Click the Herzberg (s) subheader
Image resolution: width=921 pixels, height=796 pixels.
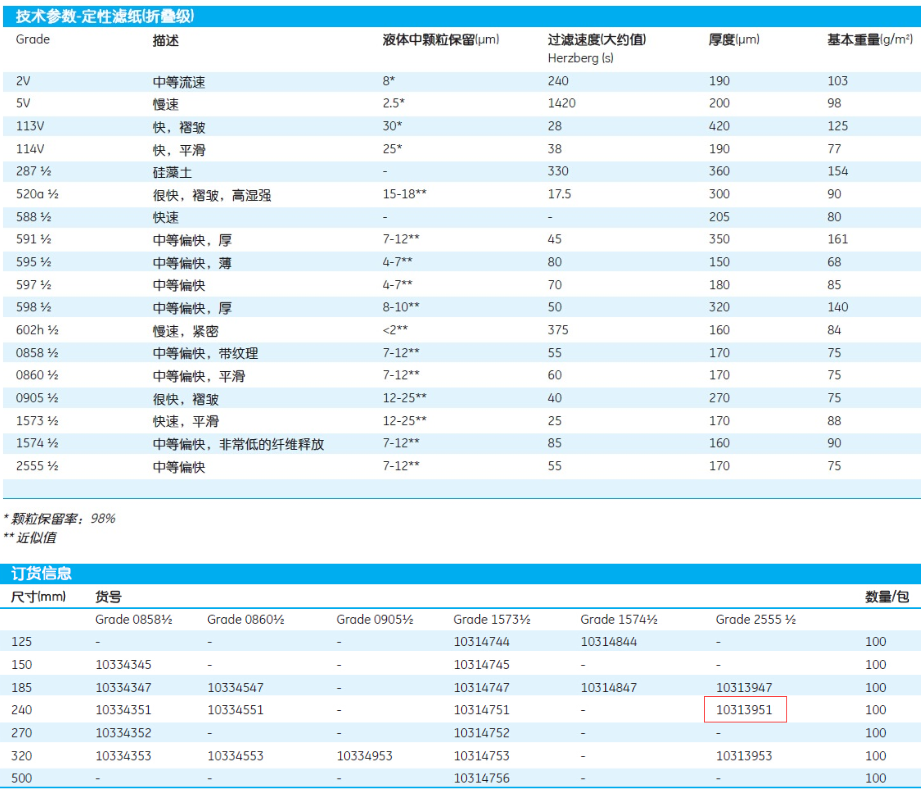580,58
